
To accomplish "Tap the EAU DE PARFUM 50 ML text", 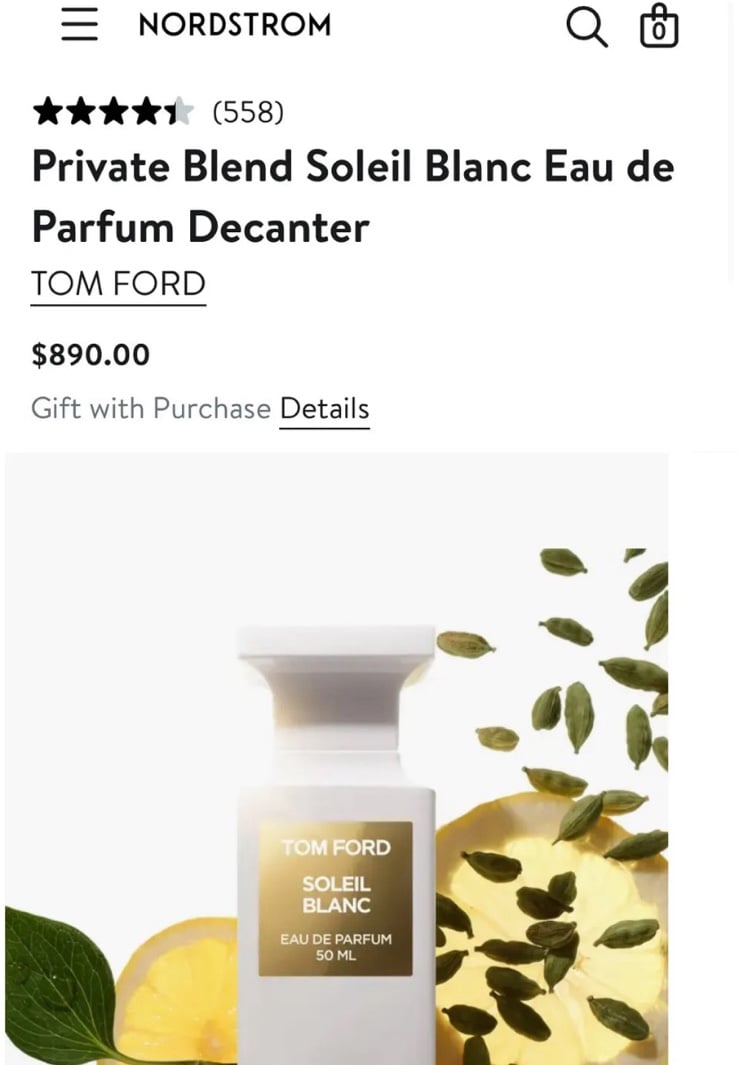I will (x=336, y=947).
